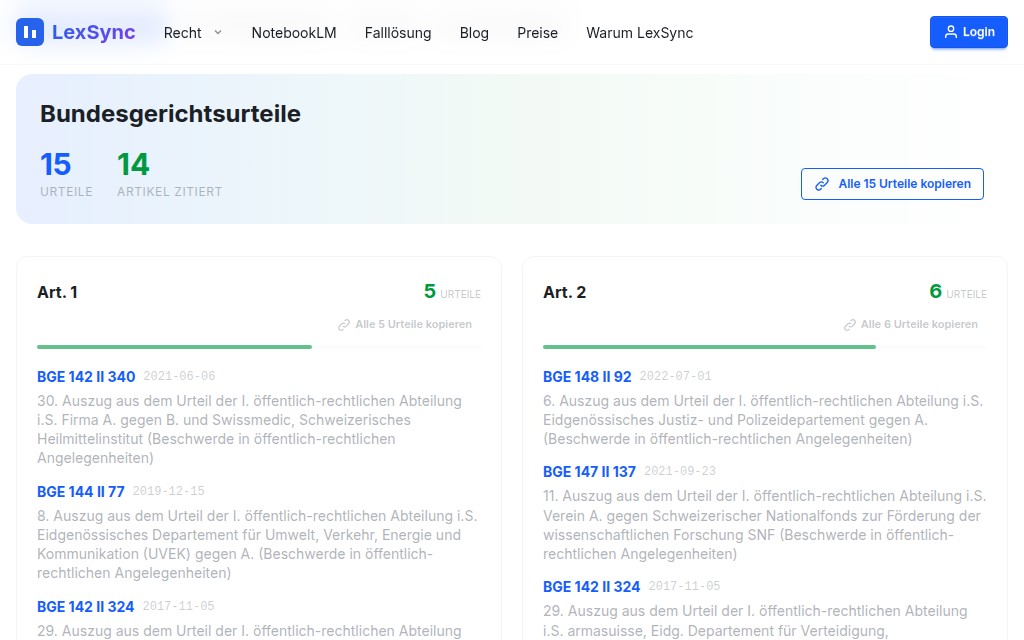This screenshot has width=1024, height=640.
Task: Go to Falllösung page
Action: 398,33
